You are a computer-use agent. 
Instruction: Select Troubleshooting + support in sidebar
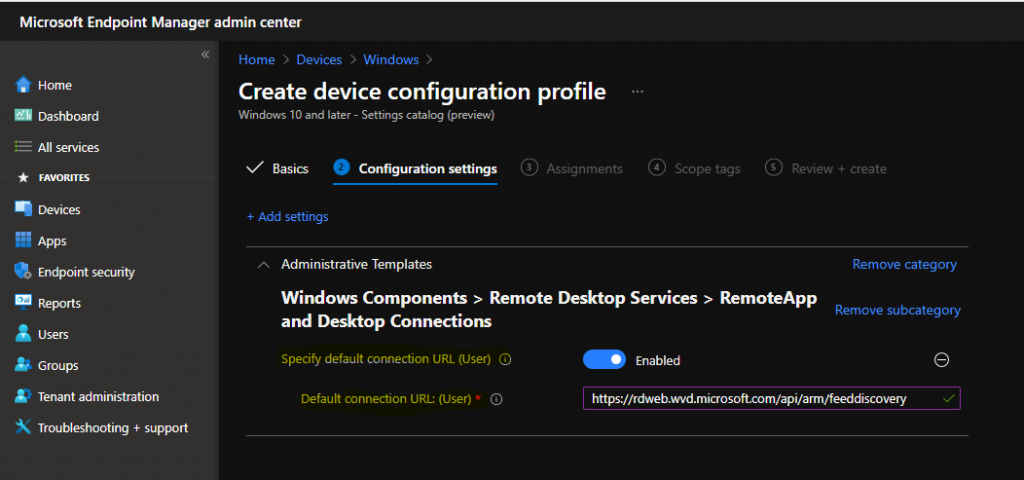point(113,428)
